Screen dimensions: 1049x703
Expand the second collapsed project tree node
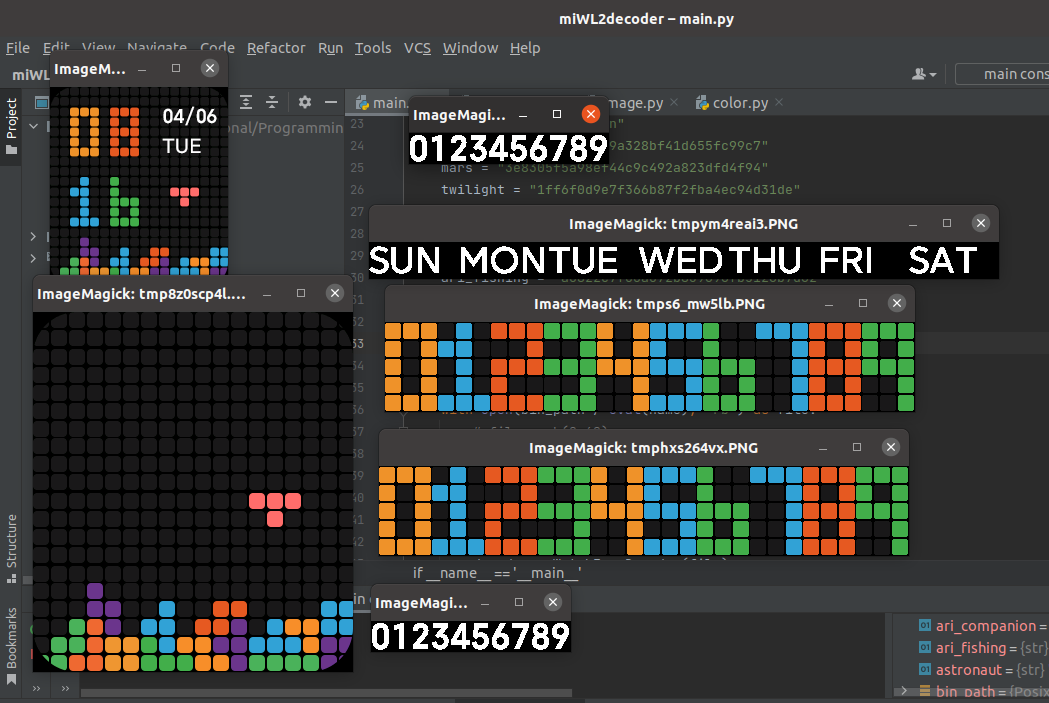[x=33, y=258]
